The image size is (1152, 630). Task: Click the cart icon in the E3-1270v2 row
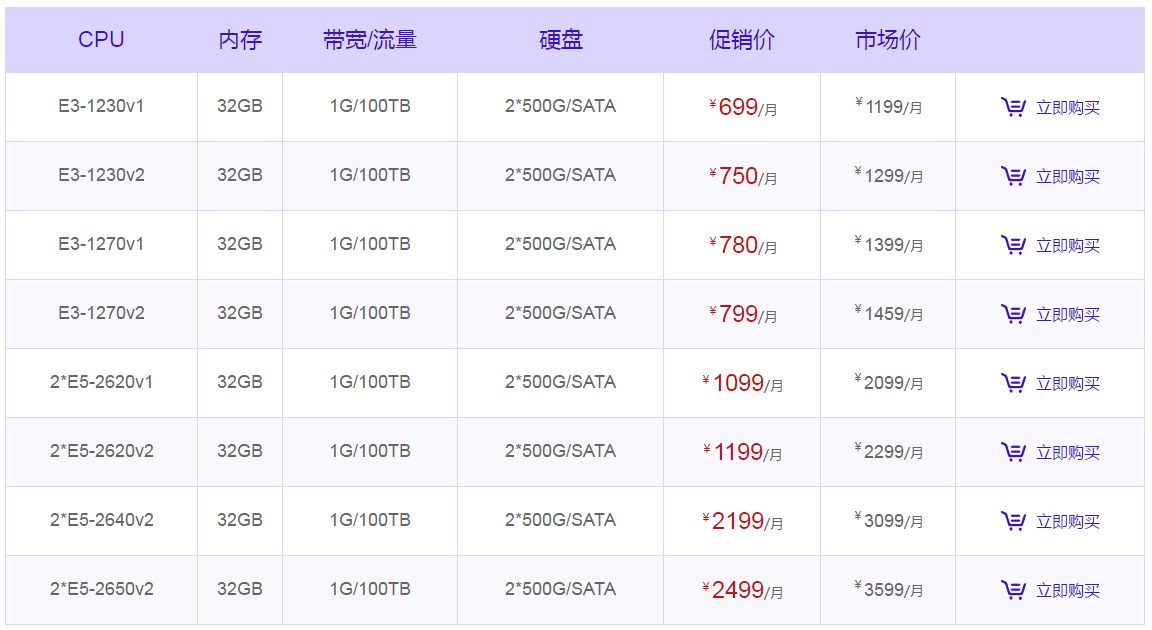coord(1014,313)
